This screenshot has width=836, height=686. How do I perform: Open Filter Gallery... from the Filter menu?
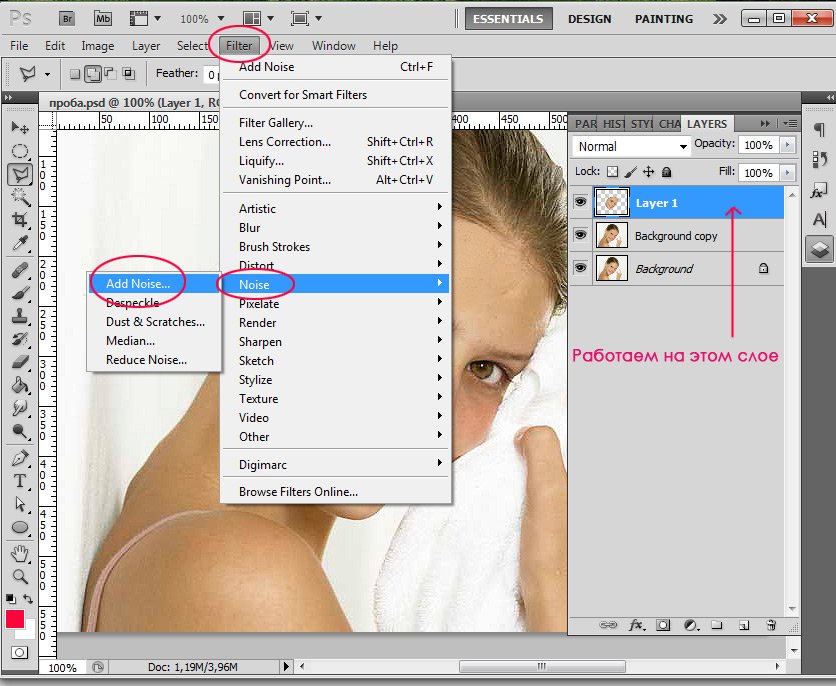[276, 123]
